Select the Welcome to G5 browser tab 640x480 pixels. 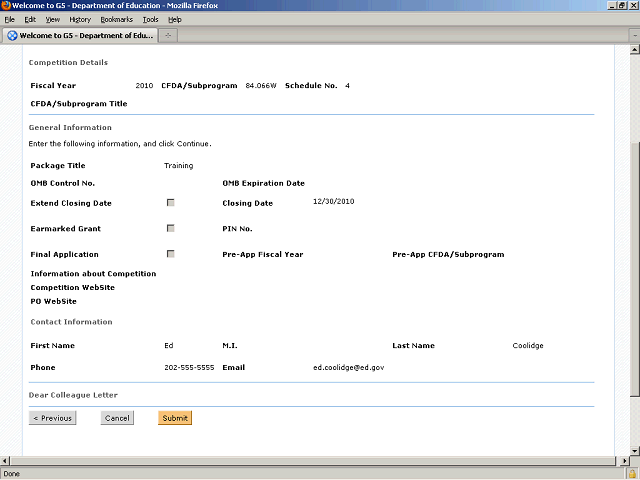click(80, 36)
